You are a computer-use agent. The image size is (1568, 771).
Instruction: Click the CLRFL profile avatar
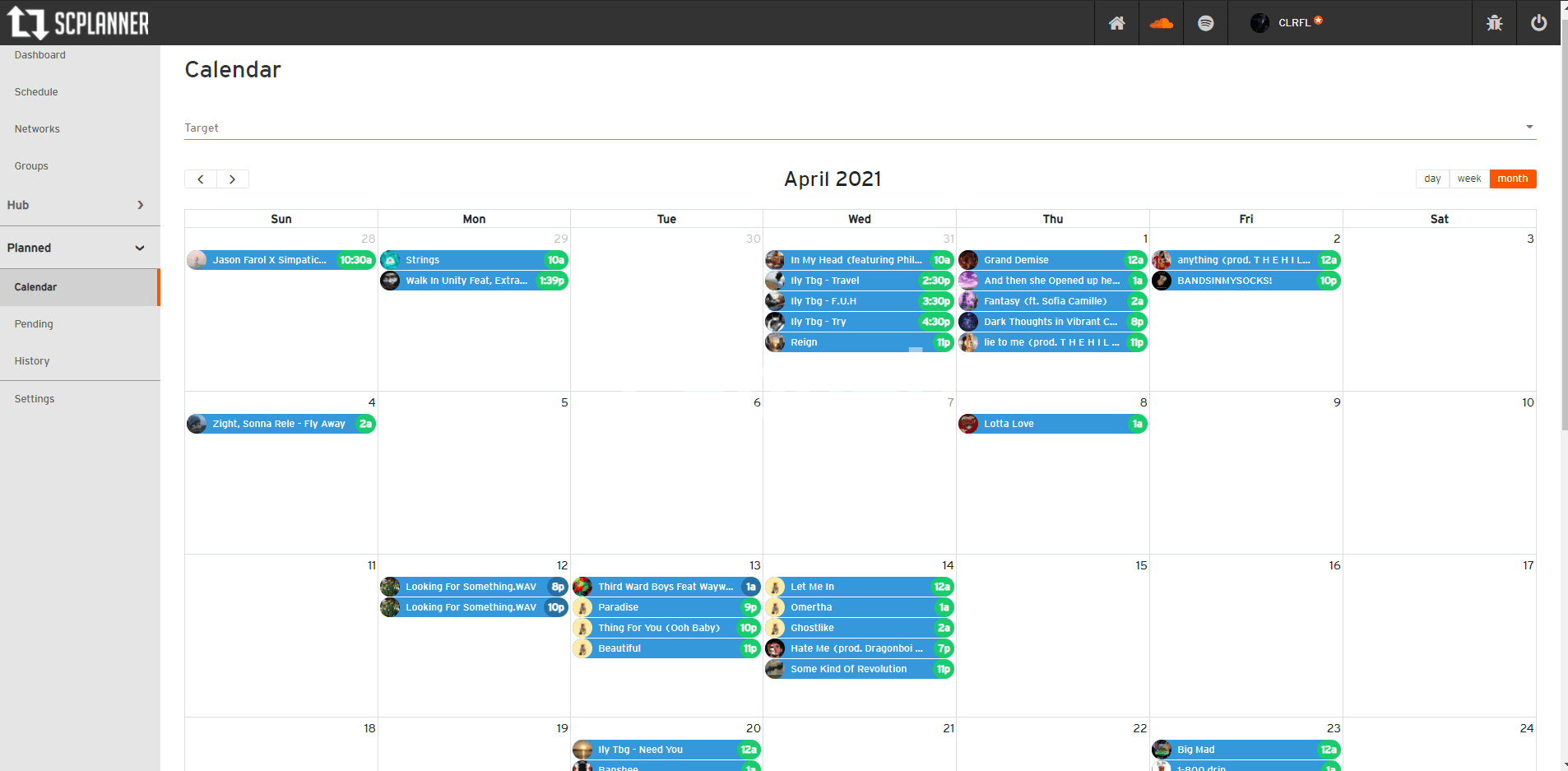pyautogui.click(x=1260, y=23)
